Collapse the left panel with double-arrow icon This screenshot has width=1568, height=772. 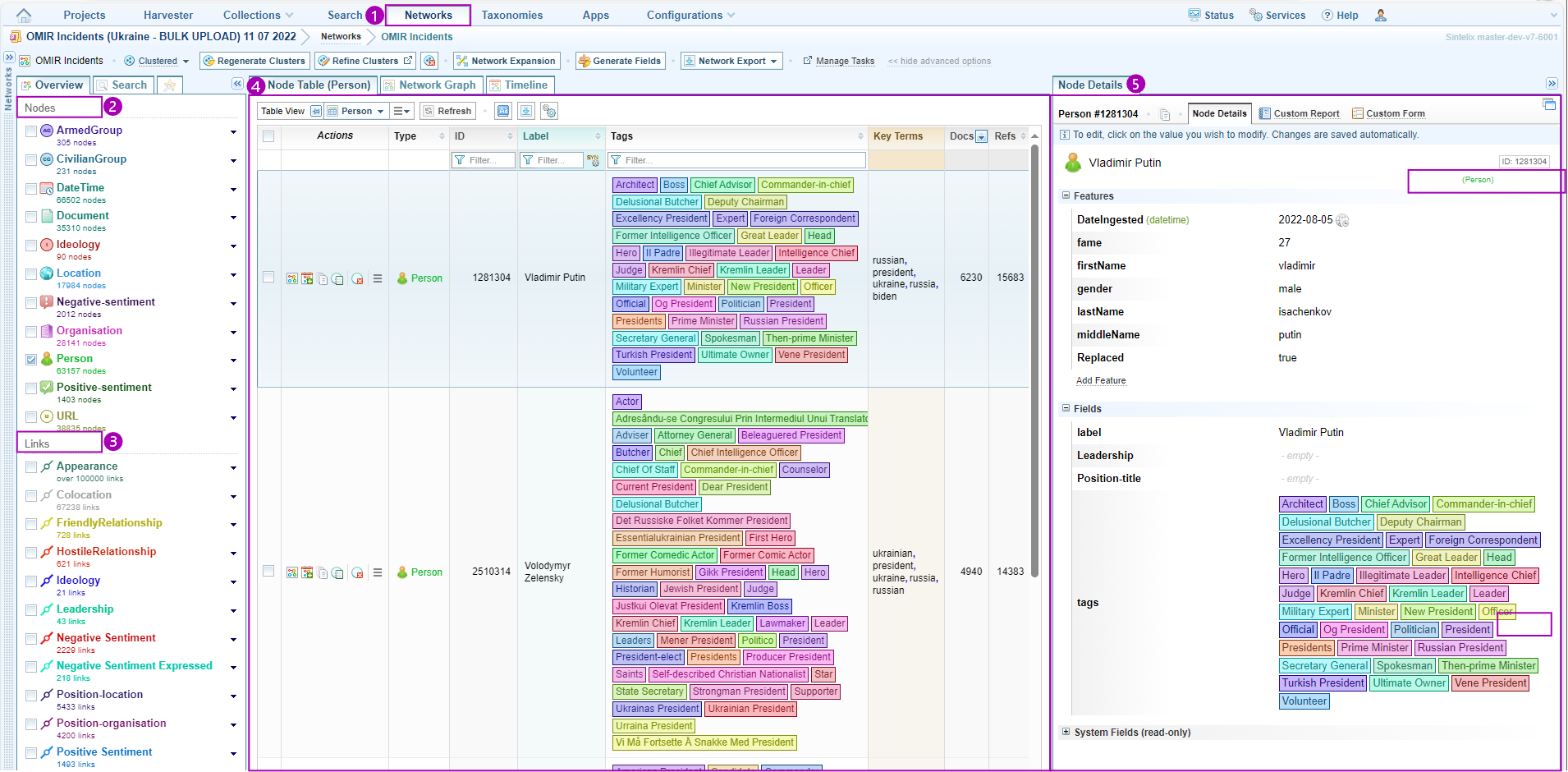(237, 84)
